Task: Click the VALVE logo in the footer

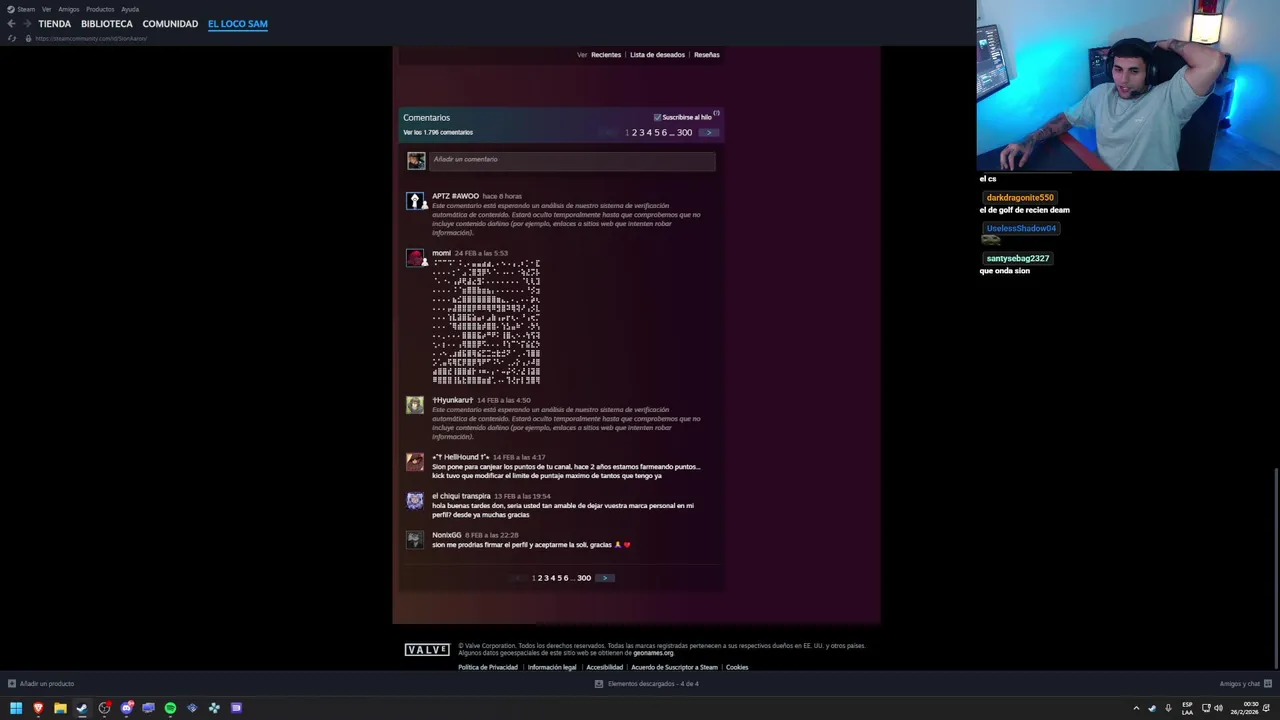Action: [x=427, y=650]
